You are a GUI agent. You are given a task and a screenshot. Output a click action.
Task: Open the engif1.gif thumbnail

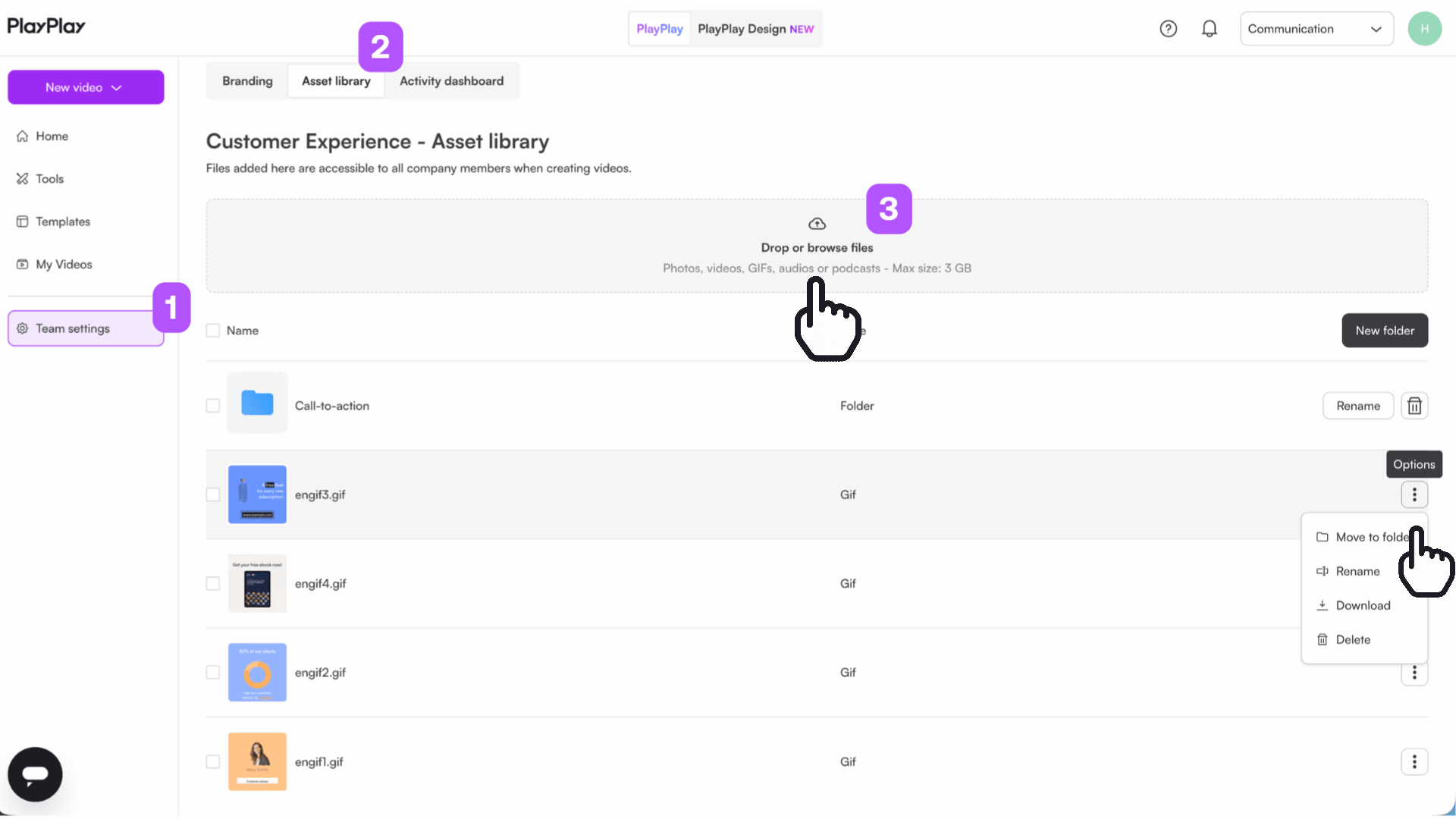coord(257,761)
